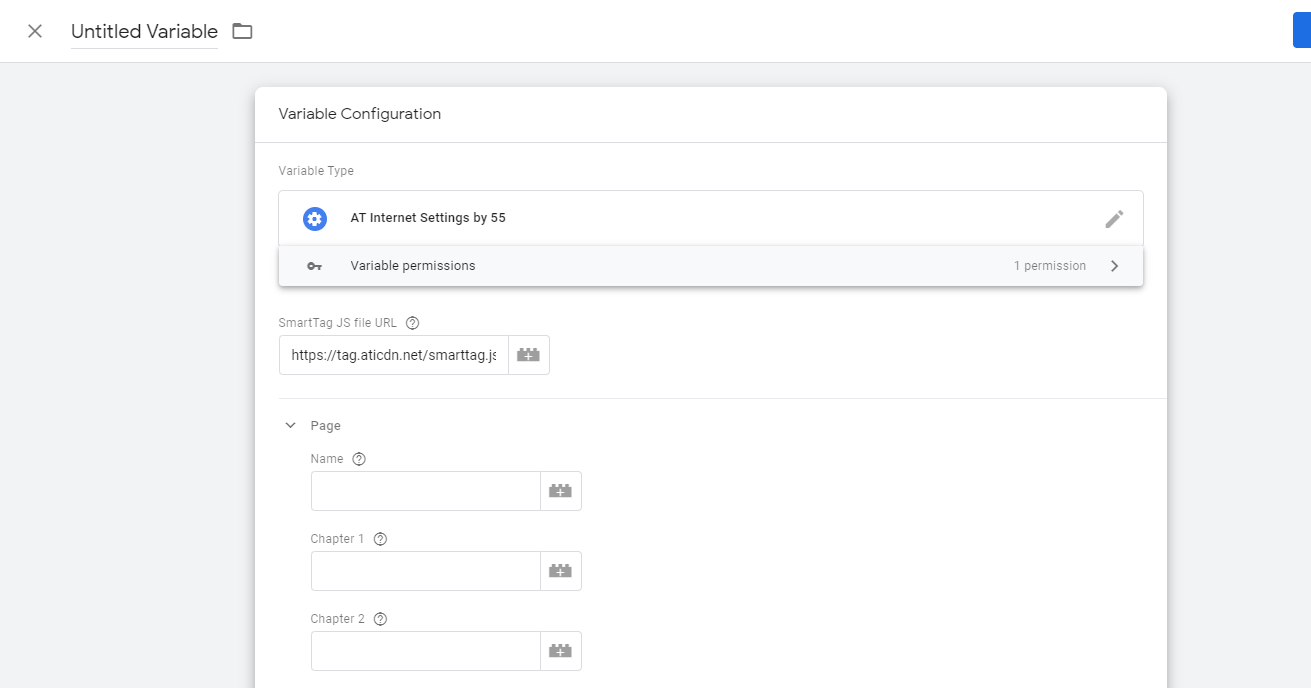Viewport: 1311px width, 688px height.
Task: Edit the SmartTag JS file URL field
Action: tap(393, 355)
